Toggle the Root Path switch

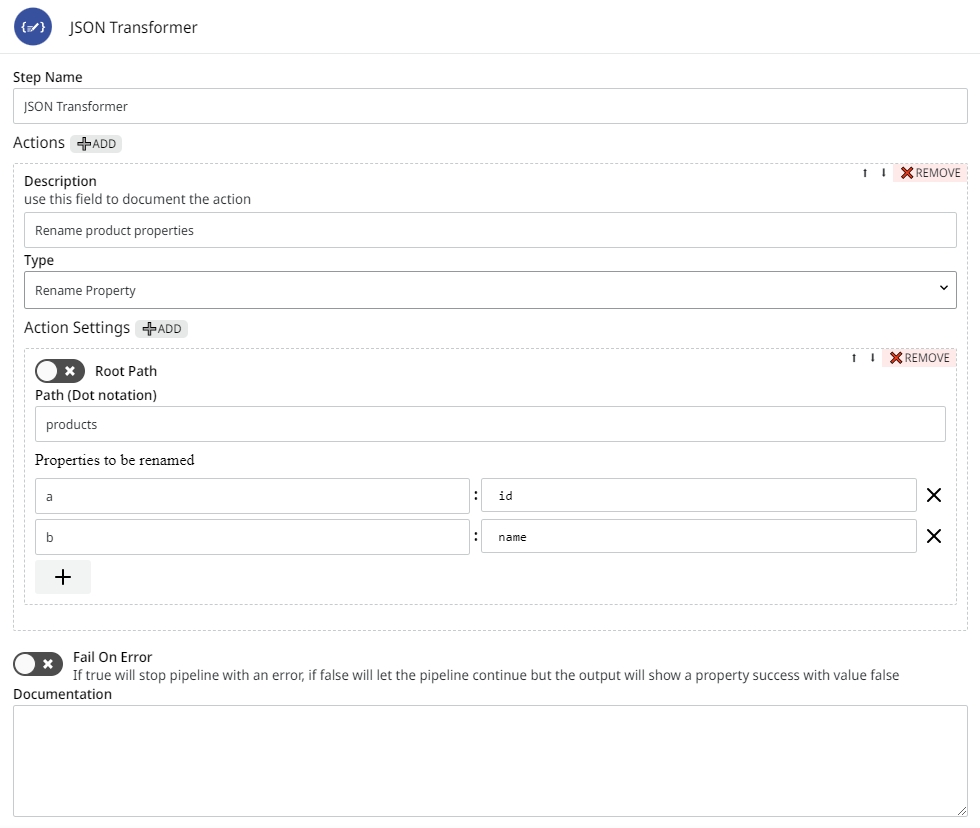point(60,371)
